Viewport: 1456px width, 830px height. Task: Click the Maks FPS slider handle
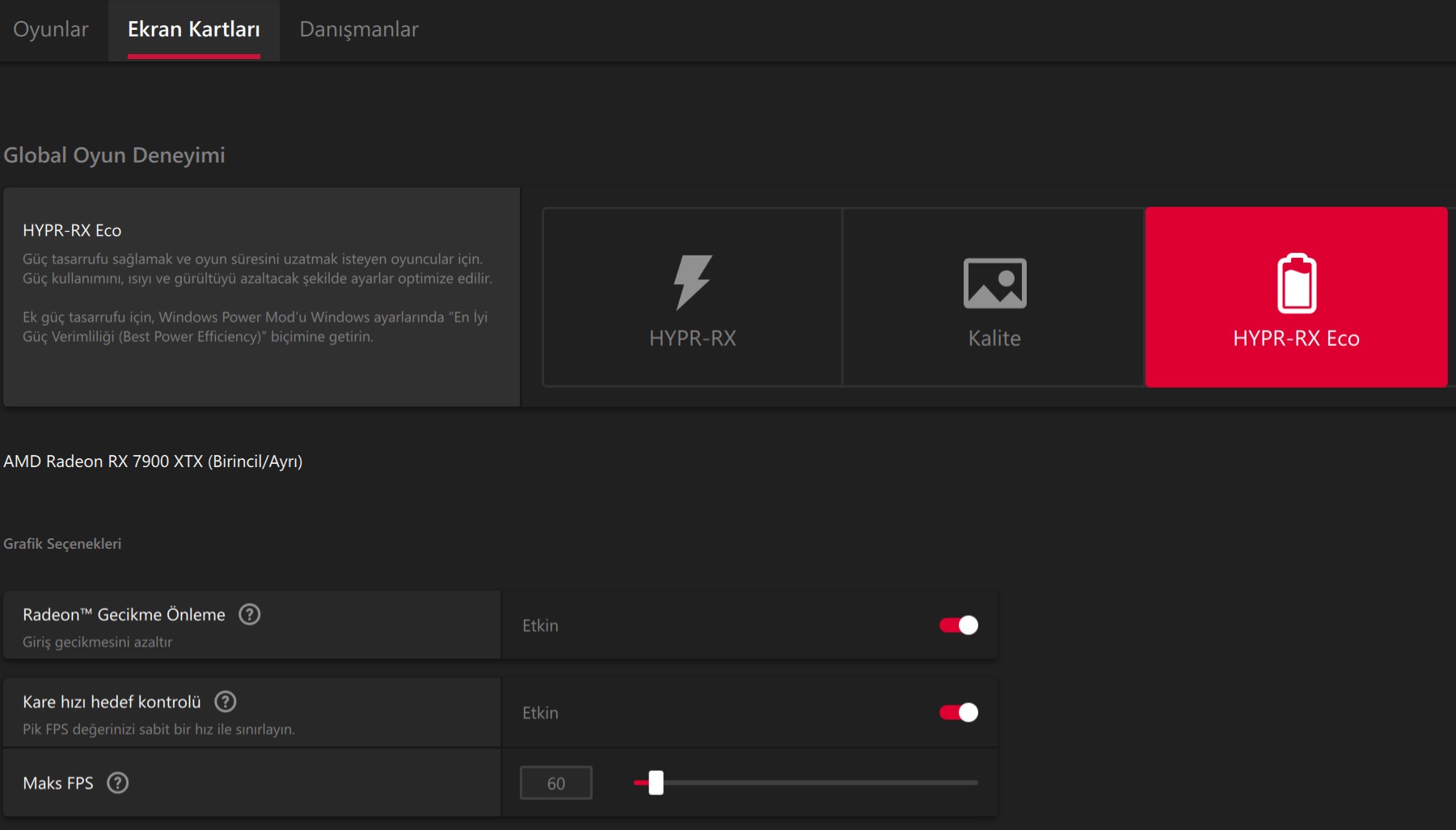pos(656,782)
